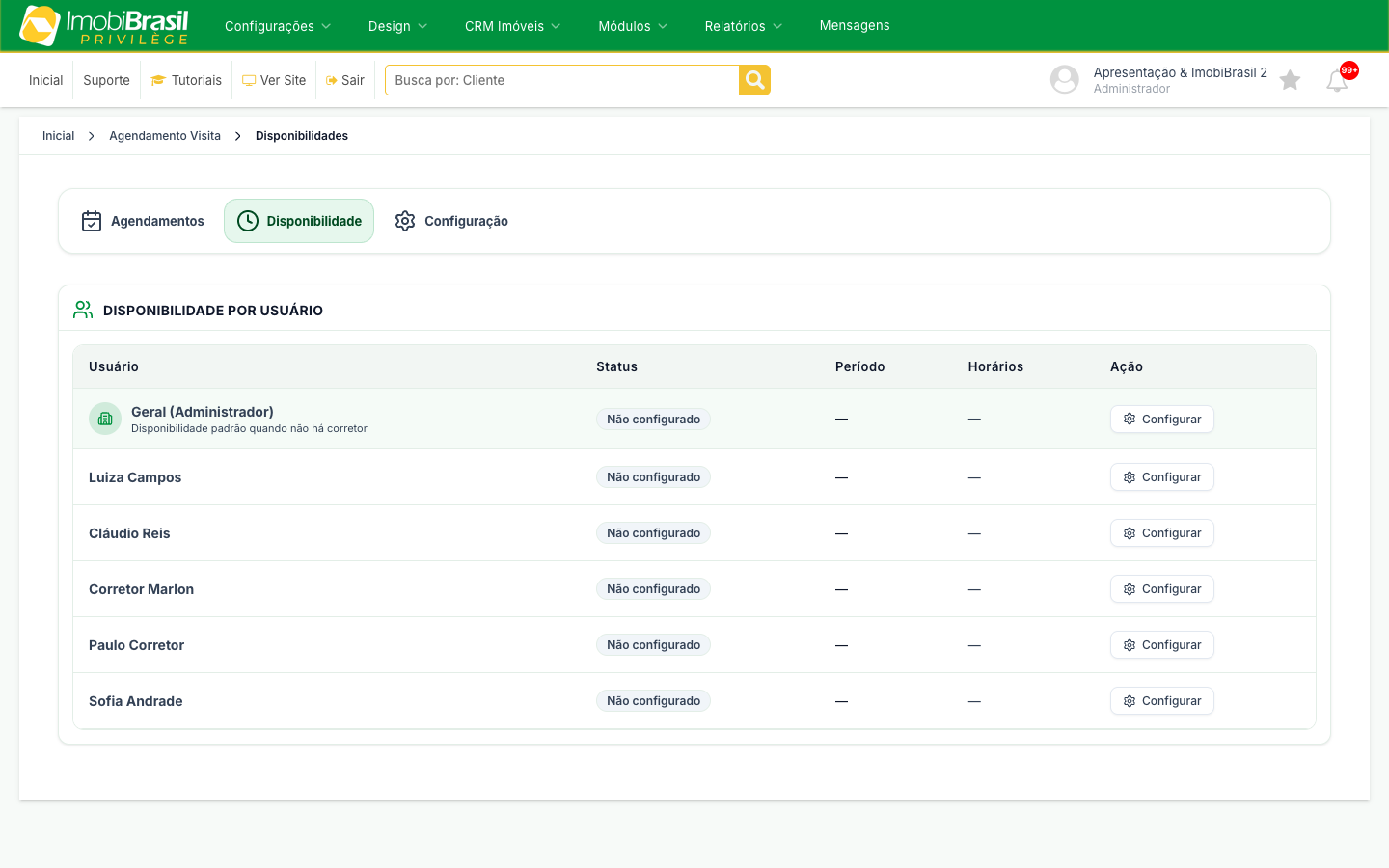Click the gear icon in Configuração tab
Screen dimensions: 1389x868
coord(405,221)
